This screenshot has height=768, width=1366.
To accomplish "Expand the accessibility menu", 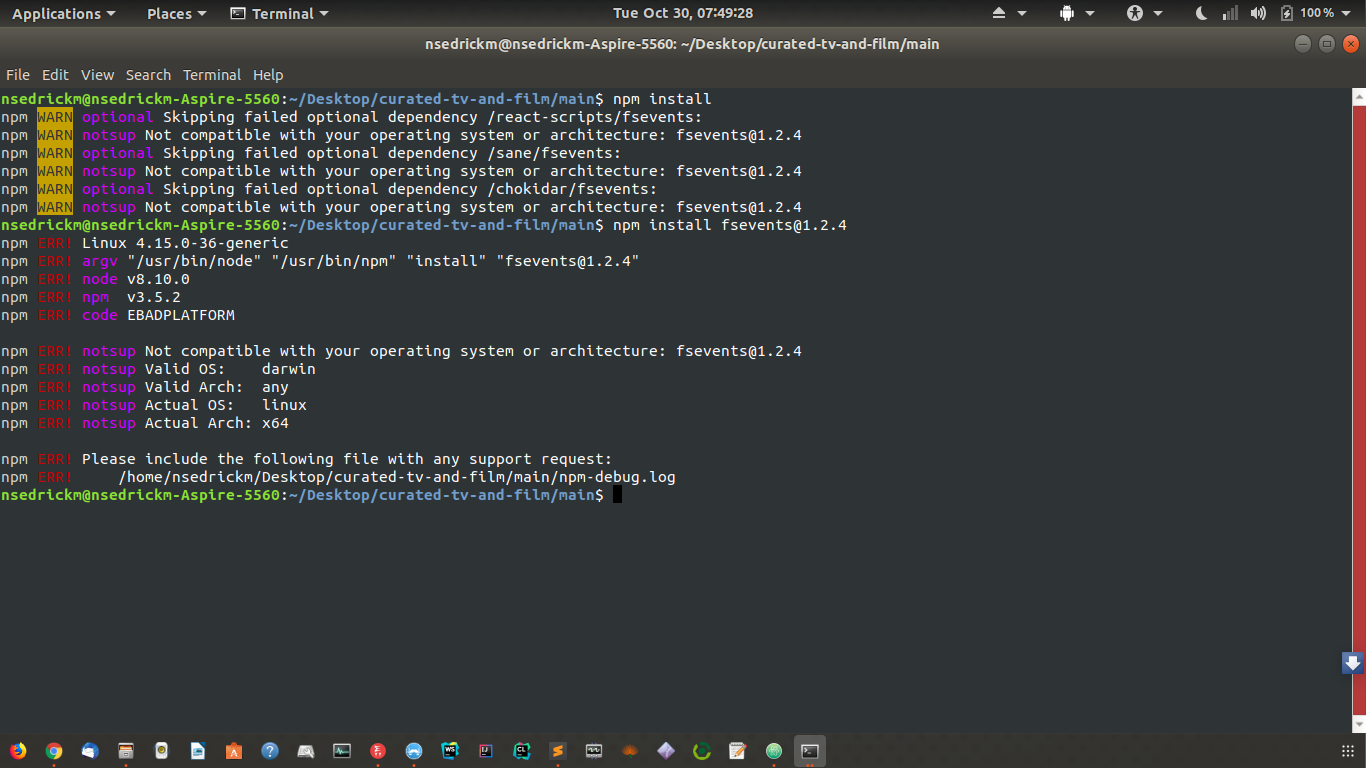I will 1145,13.
